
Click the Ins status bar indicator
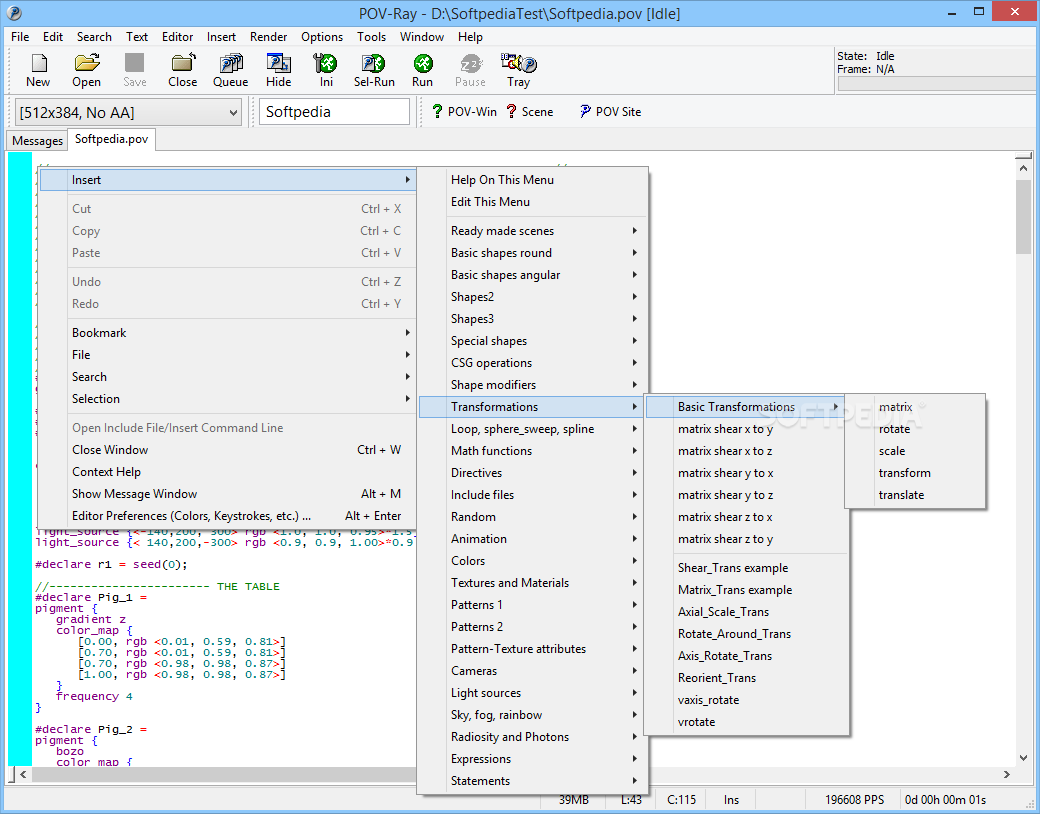point(731,799)
